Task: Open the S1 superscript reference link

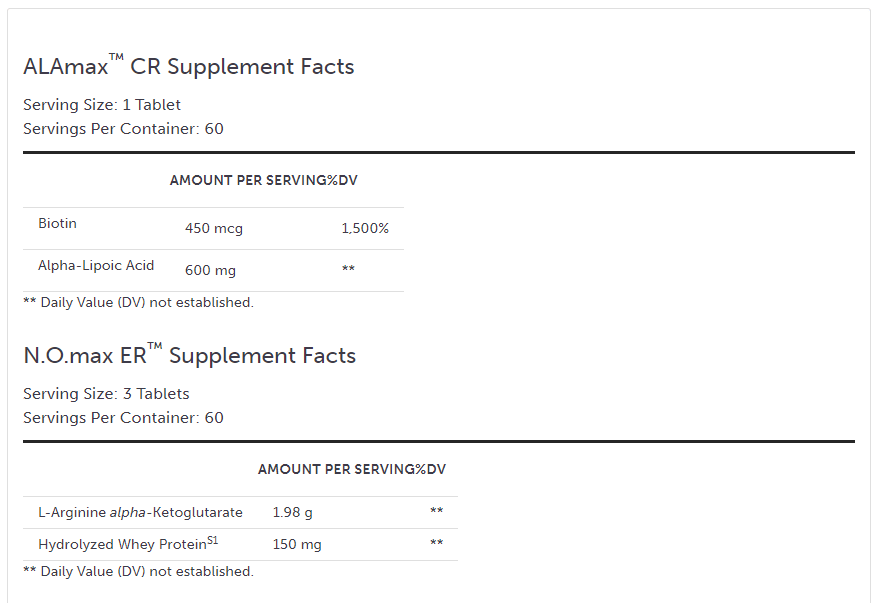Action: [x=212, y=541]
